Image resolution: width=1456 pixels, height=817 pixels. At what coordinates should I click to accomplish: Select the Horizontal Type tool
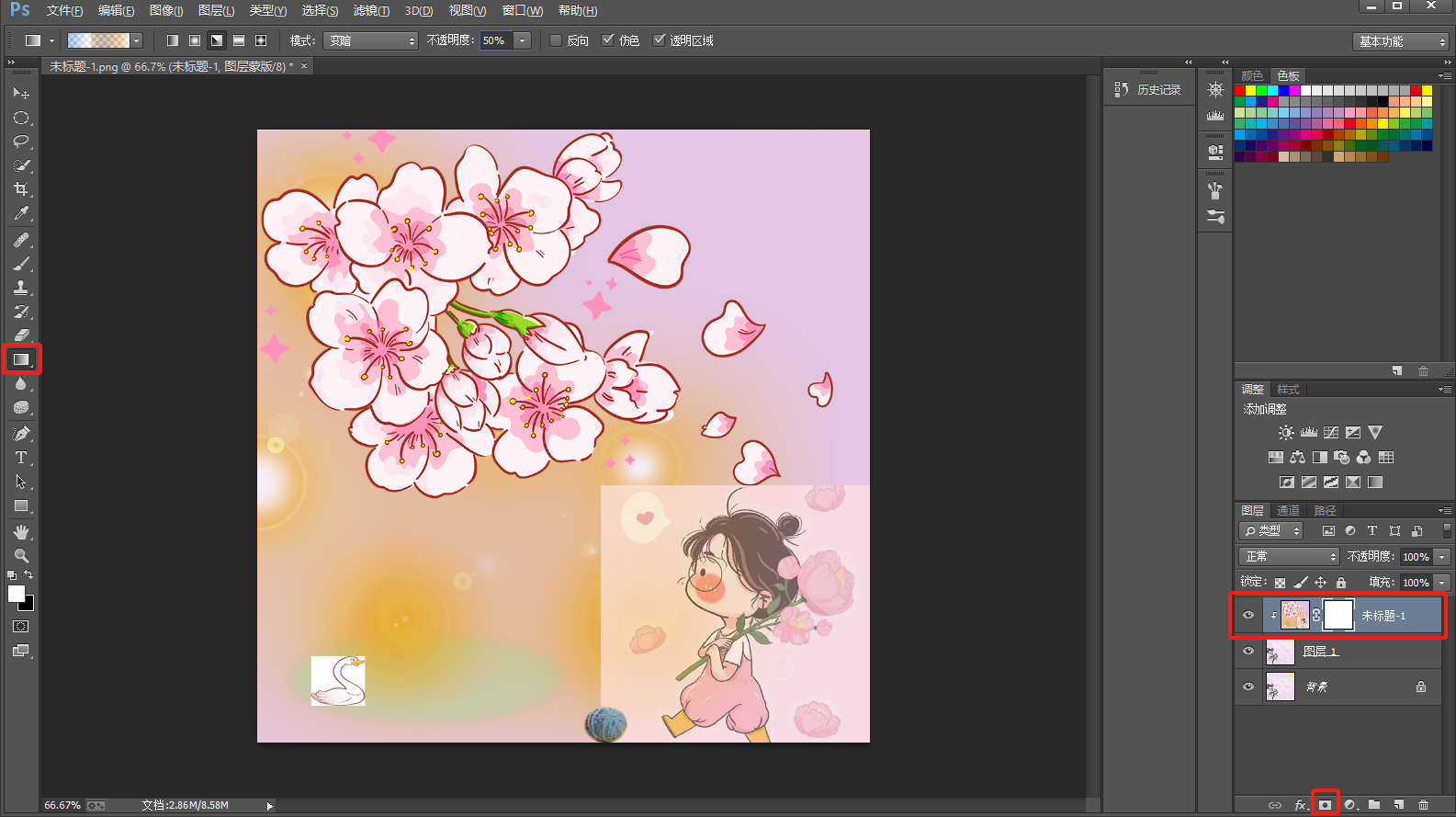21,458
